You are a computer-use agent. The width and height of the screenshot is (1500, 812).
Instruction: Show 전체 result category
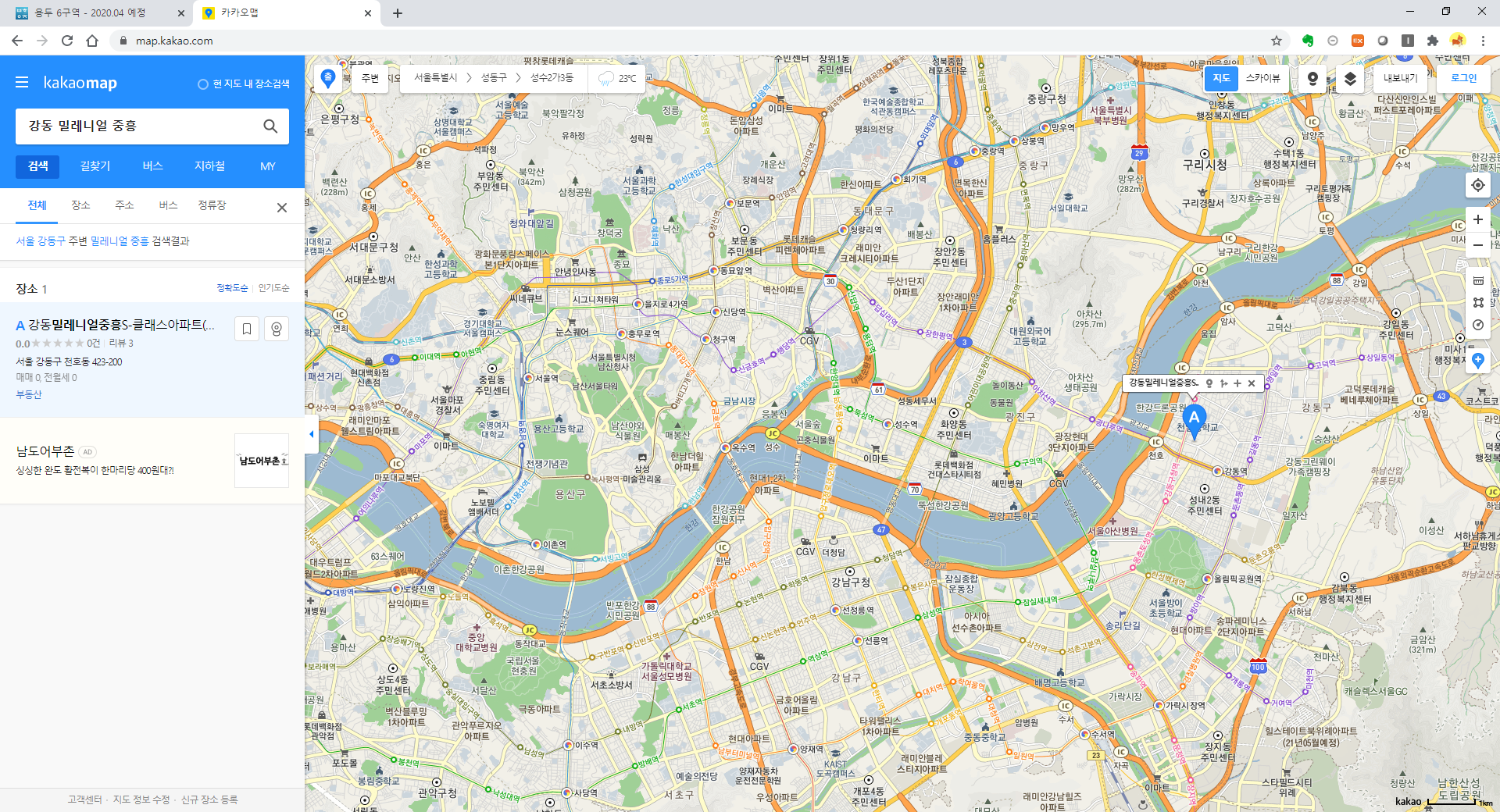point(37,205)
